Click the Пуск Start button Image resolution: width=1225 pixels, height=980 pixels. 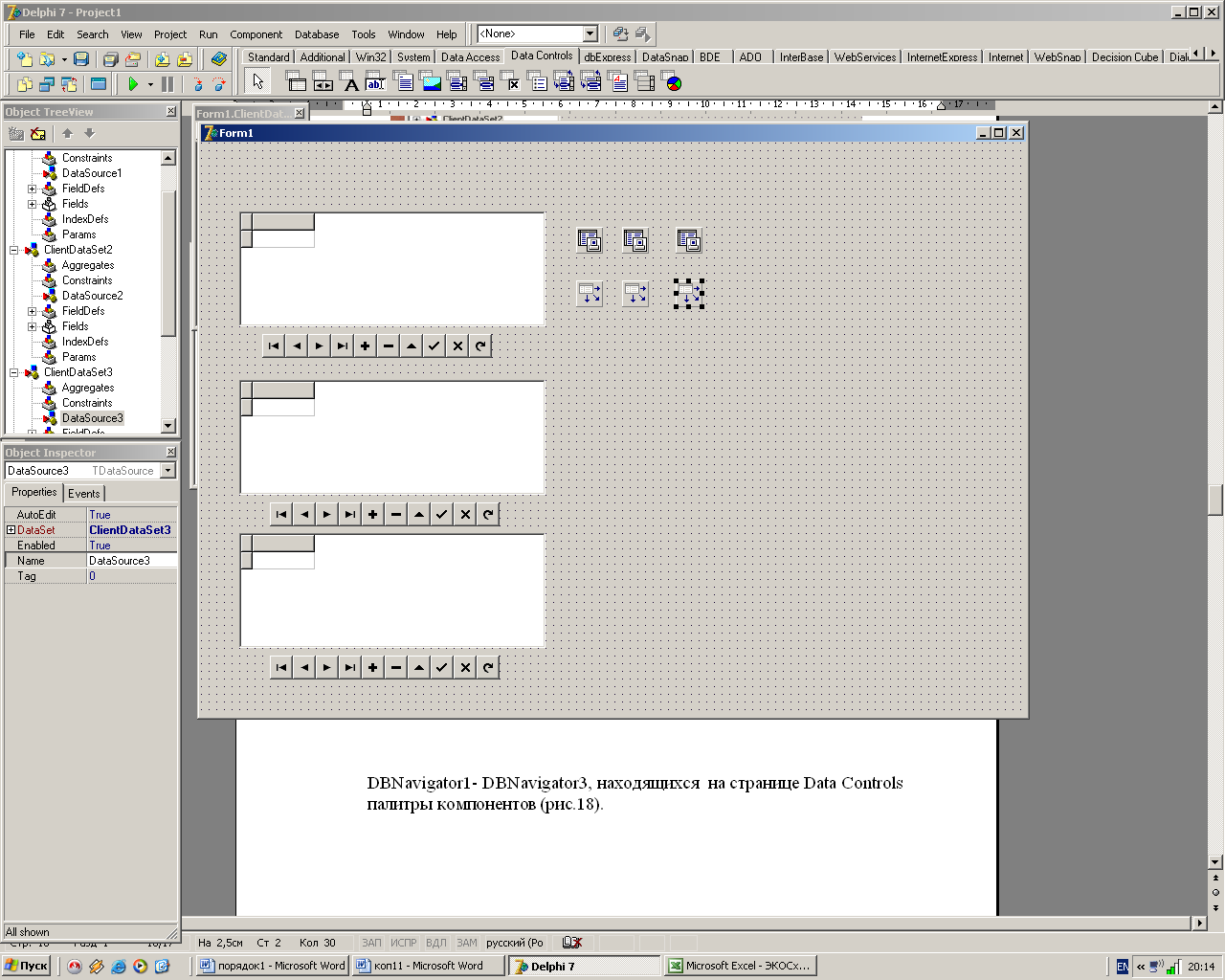(26, 967)
